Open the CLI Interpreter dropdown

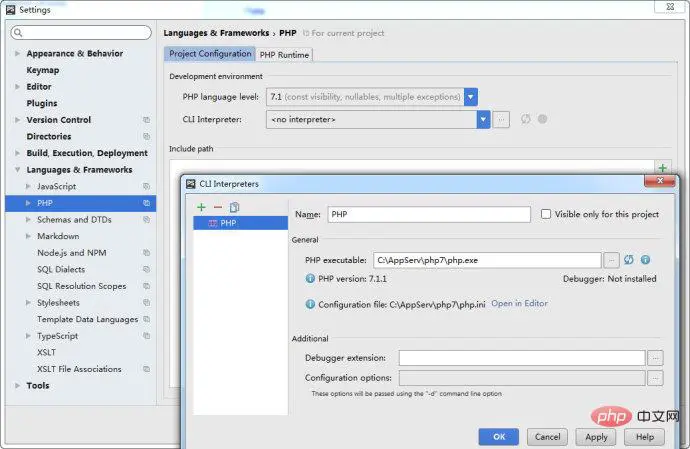483,120
